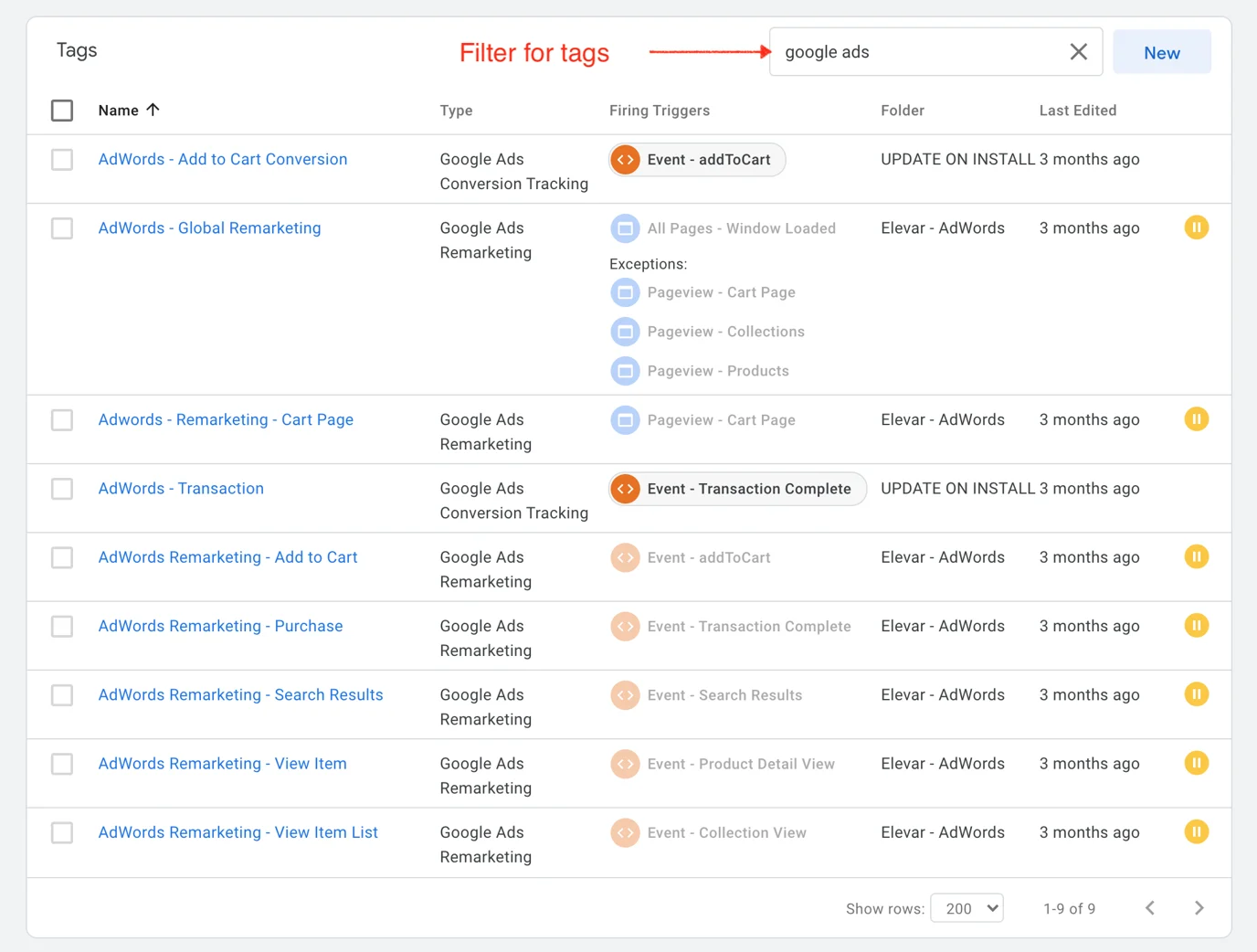Check AdWords Remarketing - View Item row
Image resolution: width=1257 pixels, height=952 pixels.
(62, 764)
